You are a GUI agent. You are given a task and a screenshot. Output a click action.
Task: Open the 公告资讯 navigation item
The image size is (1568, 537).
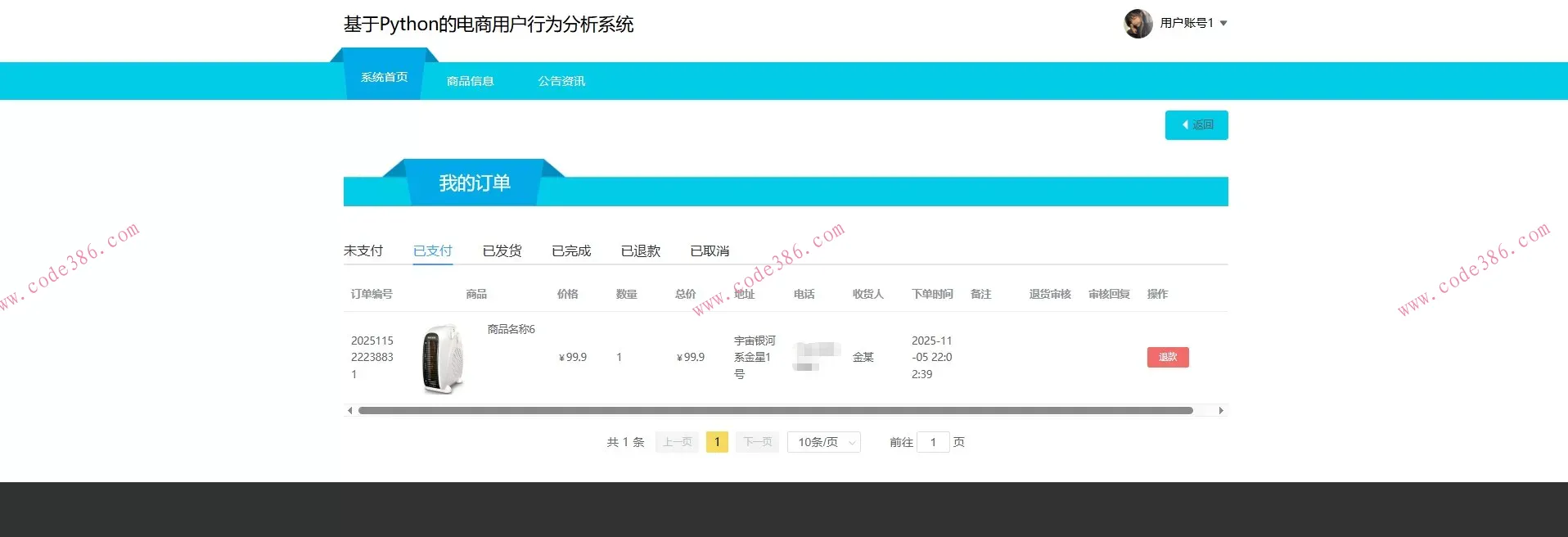pyautogui.click(x=561, y=81)
